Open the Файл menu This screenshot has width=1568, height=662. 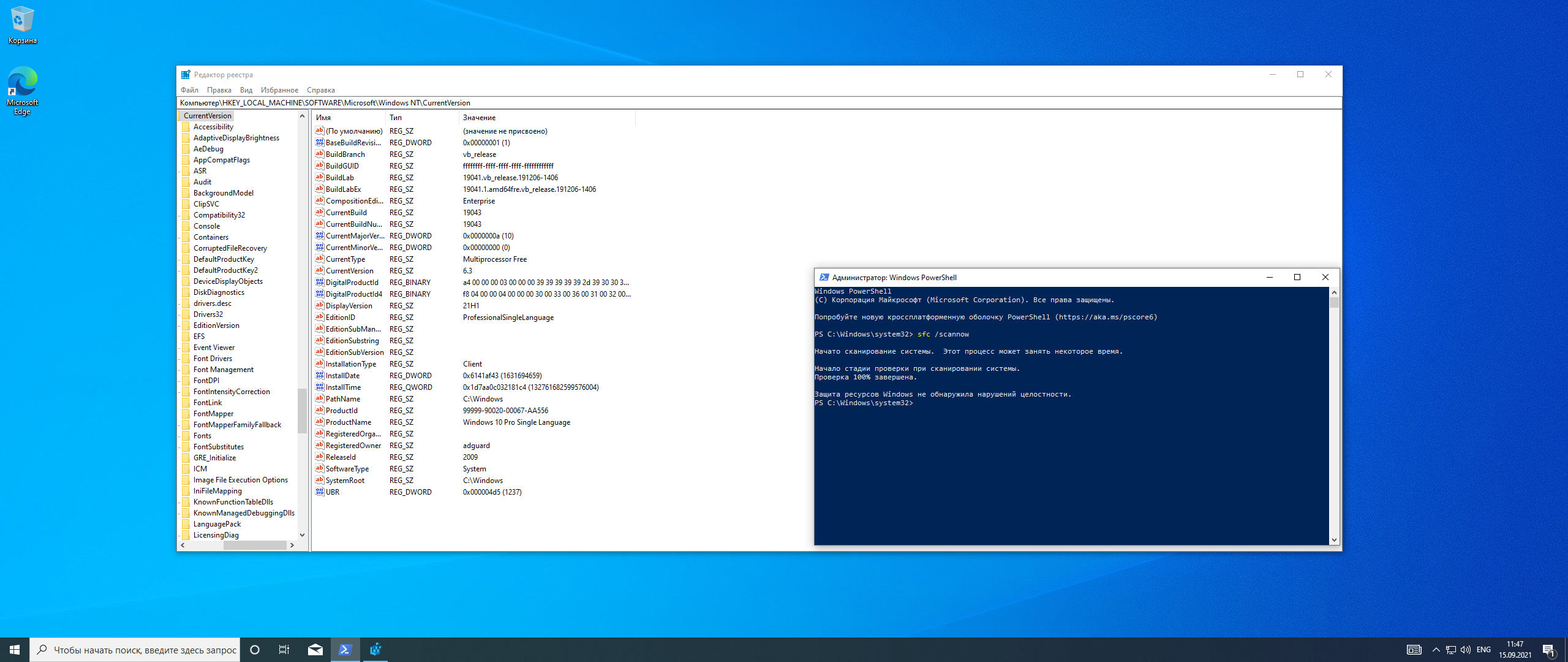point(189,90)
